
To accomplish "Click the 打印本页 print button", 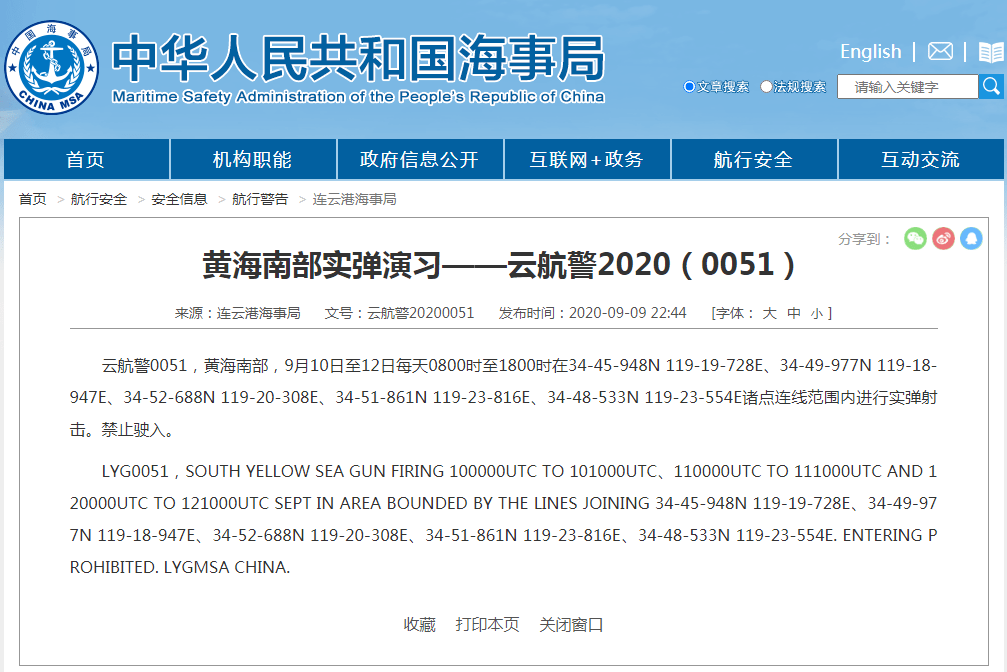I will pos(488,623).
